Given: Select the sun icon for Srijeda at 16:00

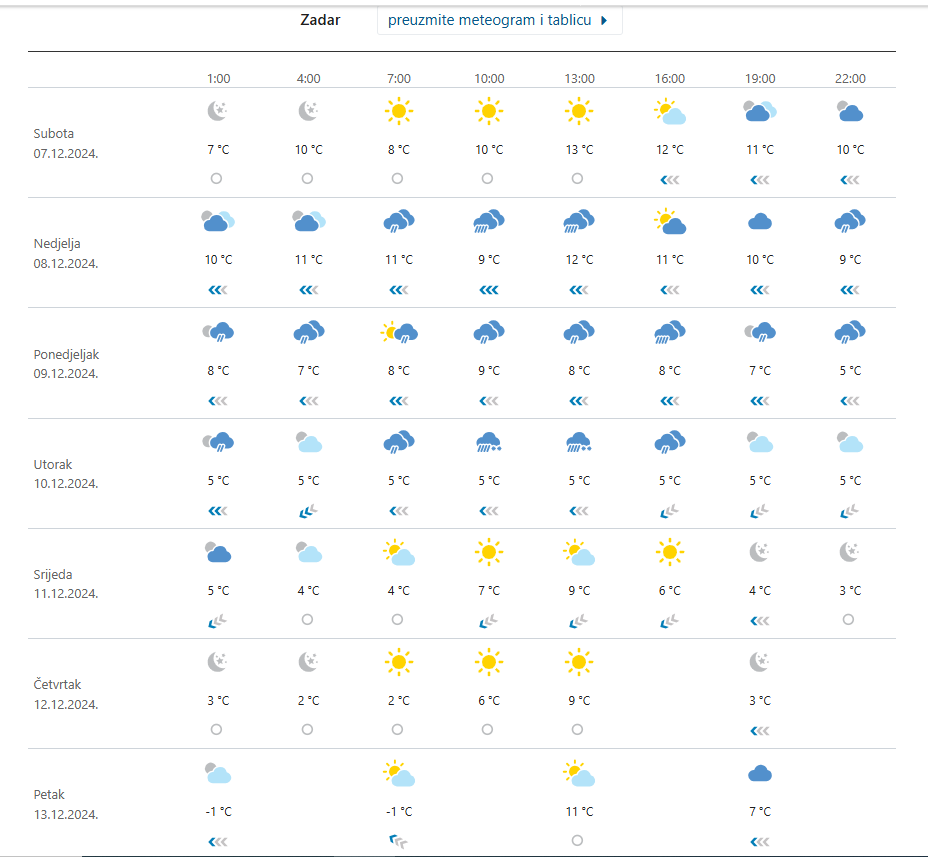Looking at the screenshot, I should coord(669,551).
